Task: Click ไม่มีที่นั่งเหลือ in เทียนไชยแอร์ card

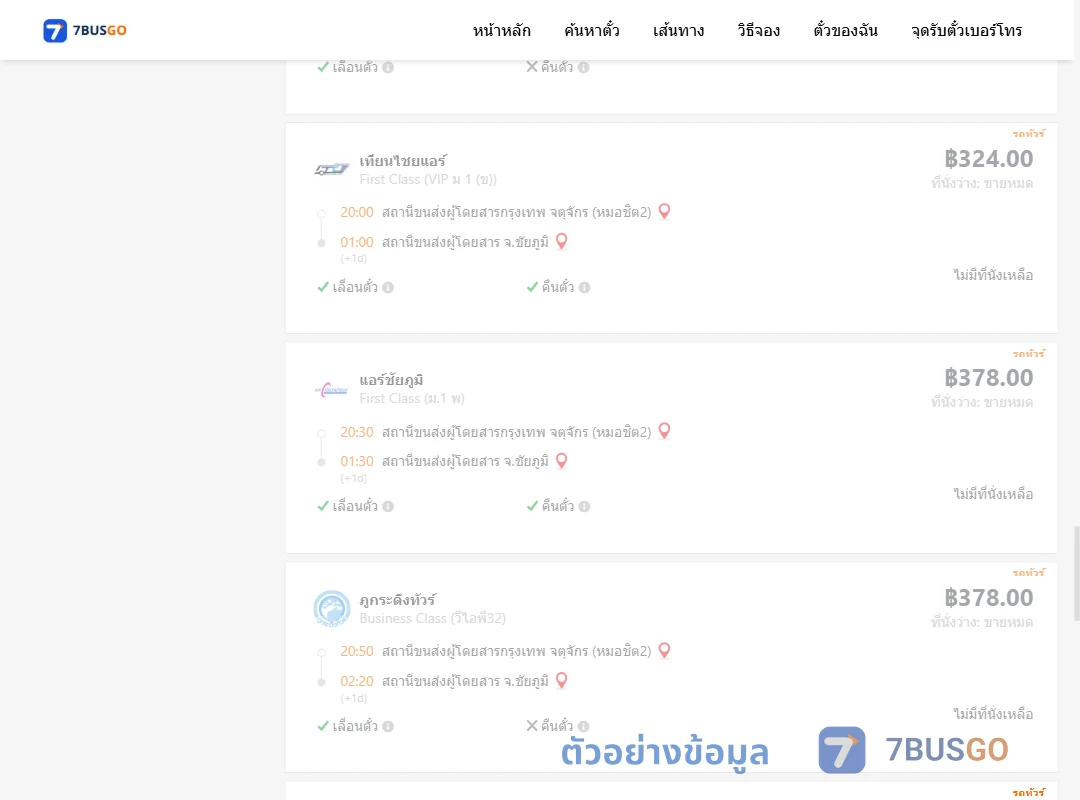Action: coord(993,275)
